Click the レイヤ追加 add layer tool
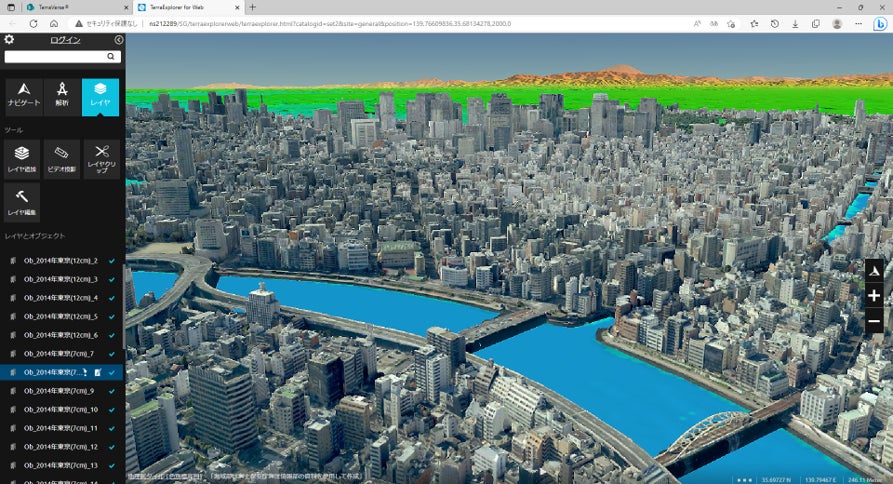The height and width of the screenshot is (484, 893). (x=22, y=159)
